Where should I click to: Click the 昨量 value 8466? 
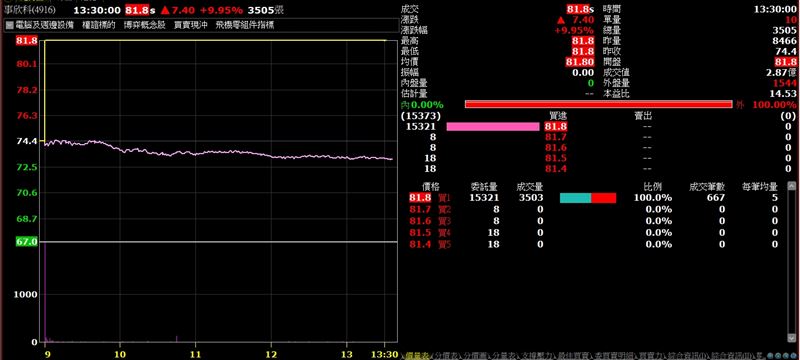click(785, 41)
